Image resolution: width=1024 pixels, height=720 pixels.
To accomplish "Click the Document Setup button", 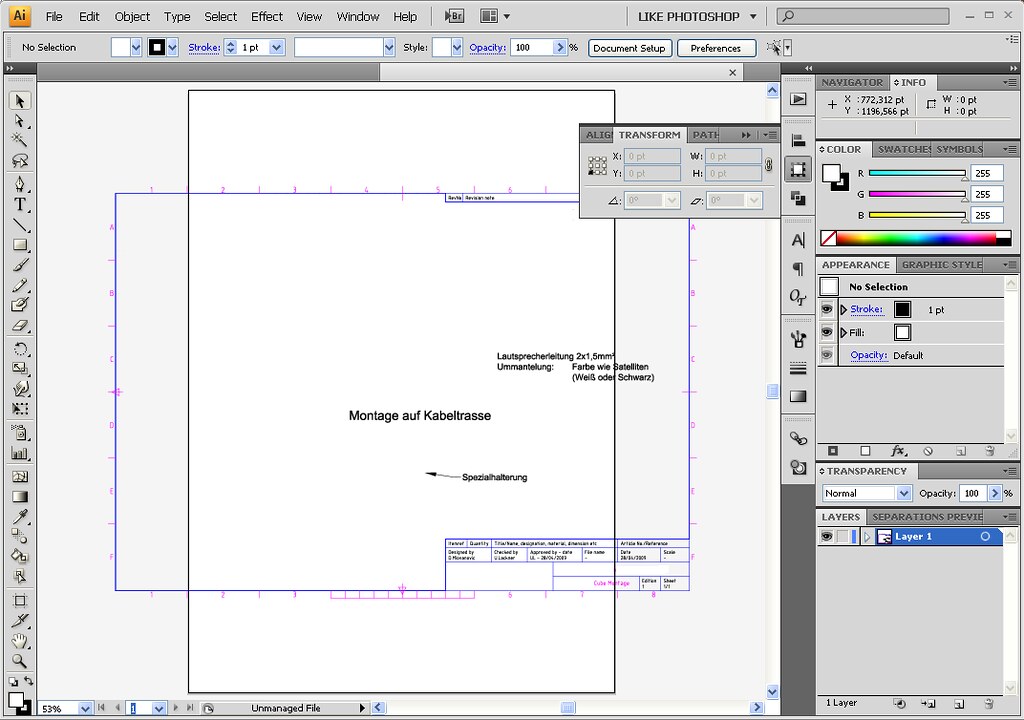I will click(x=629, y=48).
